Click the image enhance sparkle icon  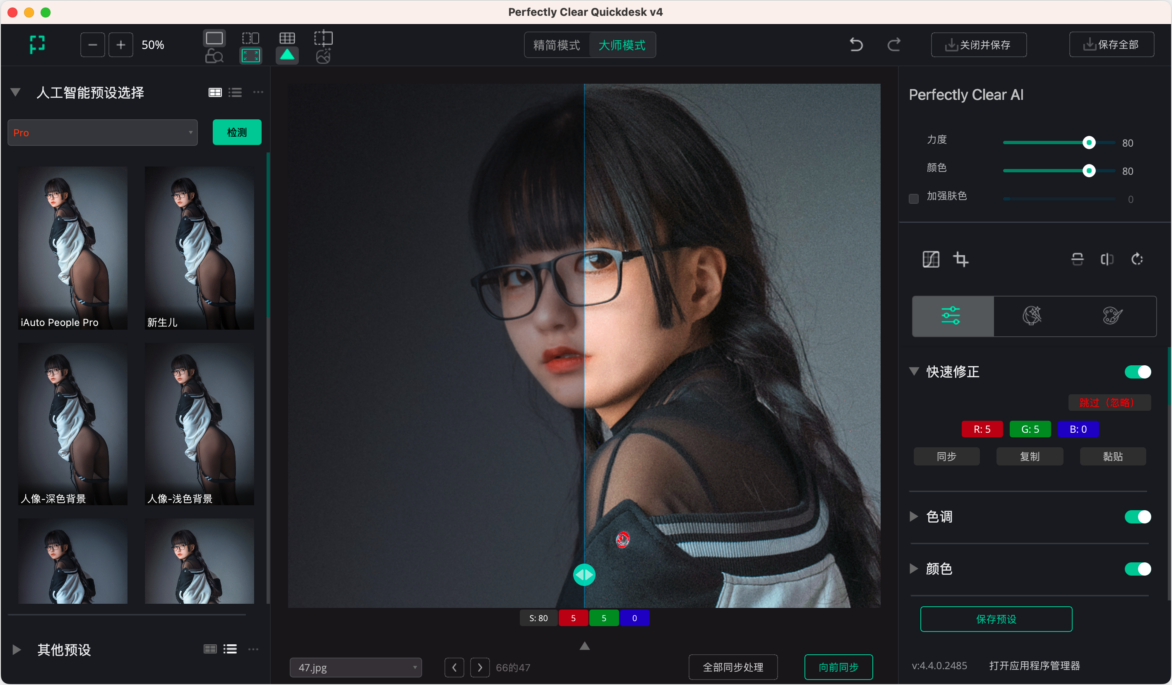[324, 56]
